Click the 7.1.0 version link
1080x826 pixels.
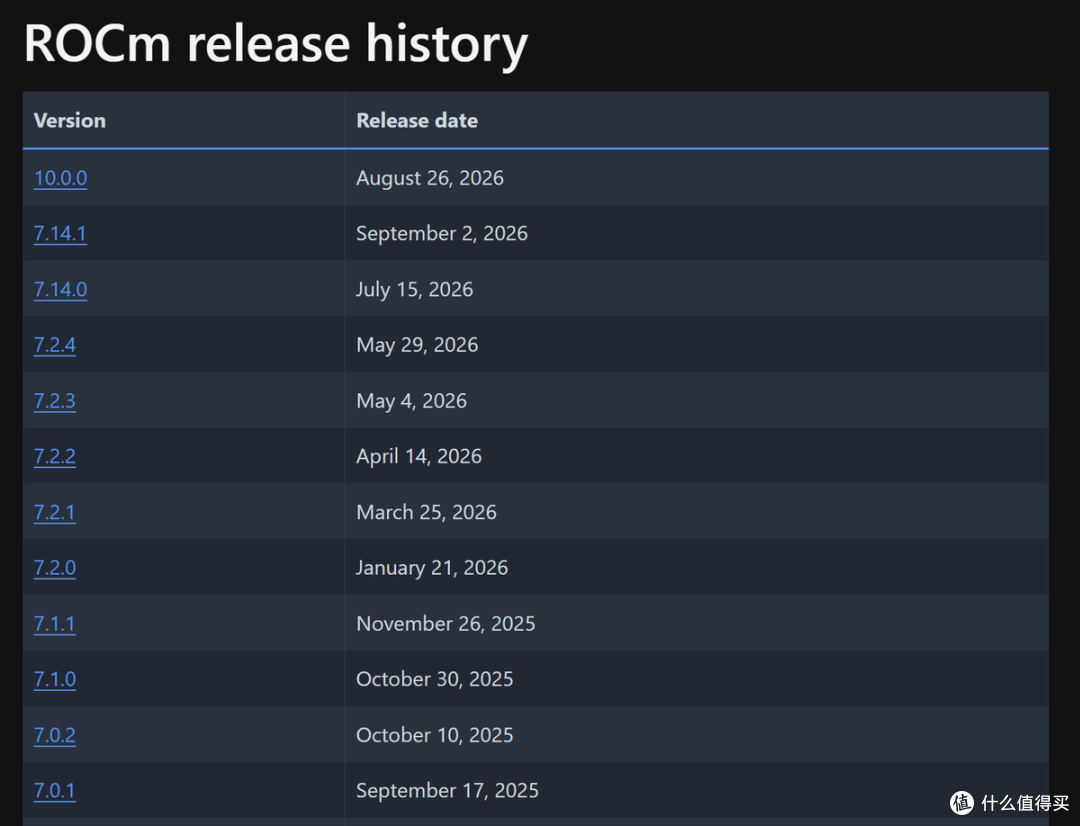pos(55,679)
